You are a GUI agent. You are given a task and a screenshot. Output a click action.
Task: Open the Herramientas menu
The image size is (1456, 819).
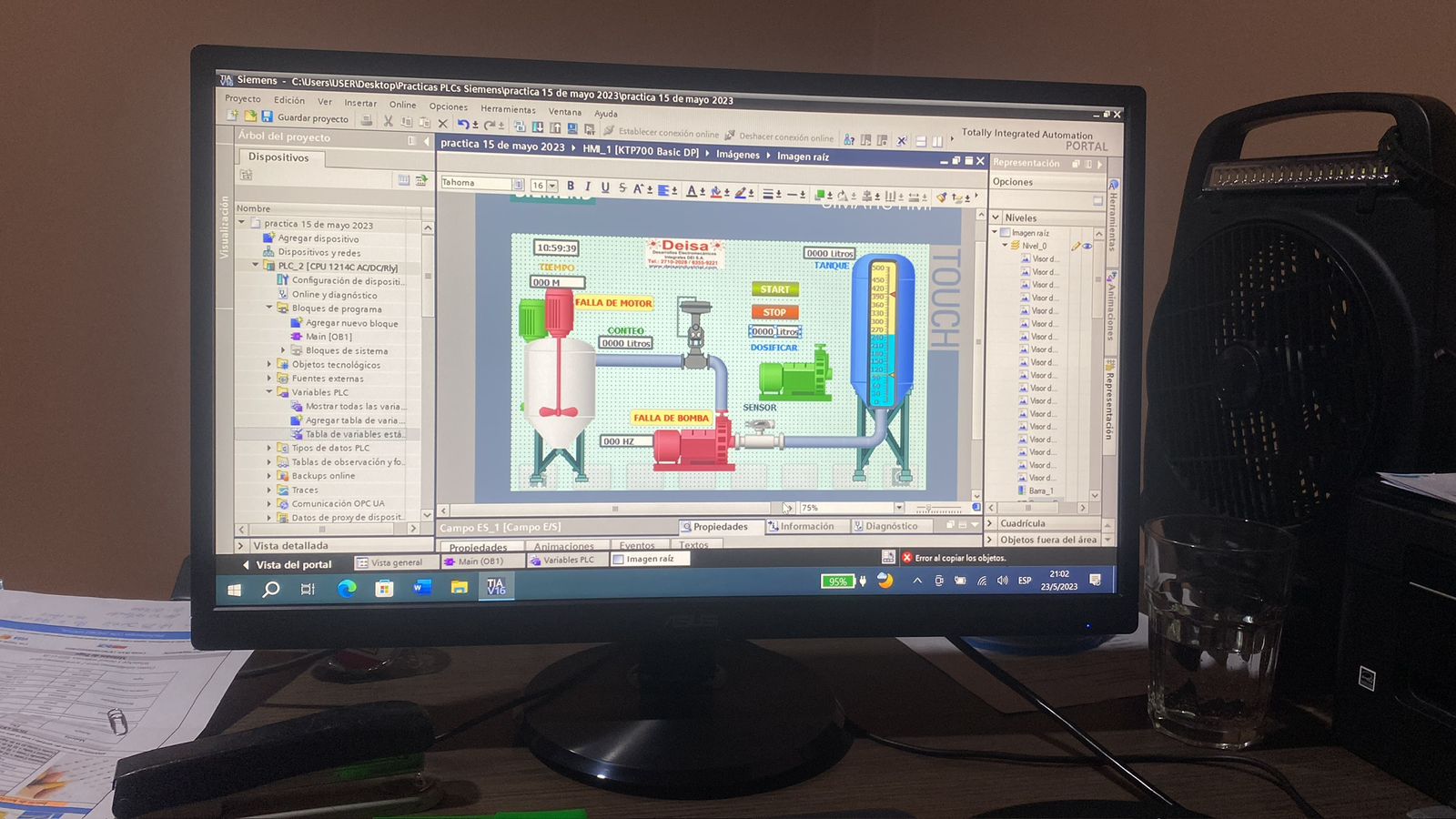(x=508, y=109)
